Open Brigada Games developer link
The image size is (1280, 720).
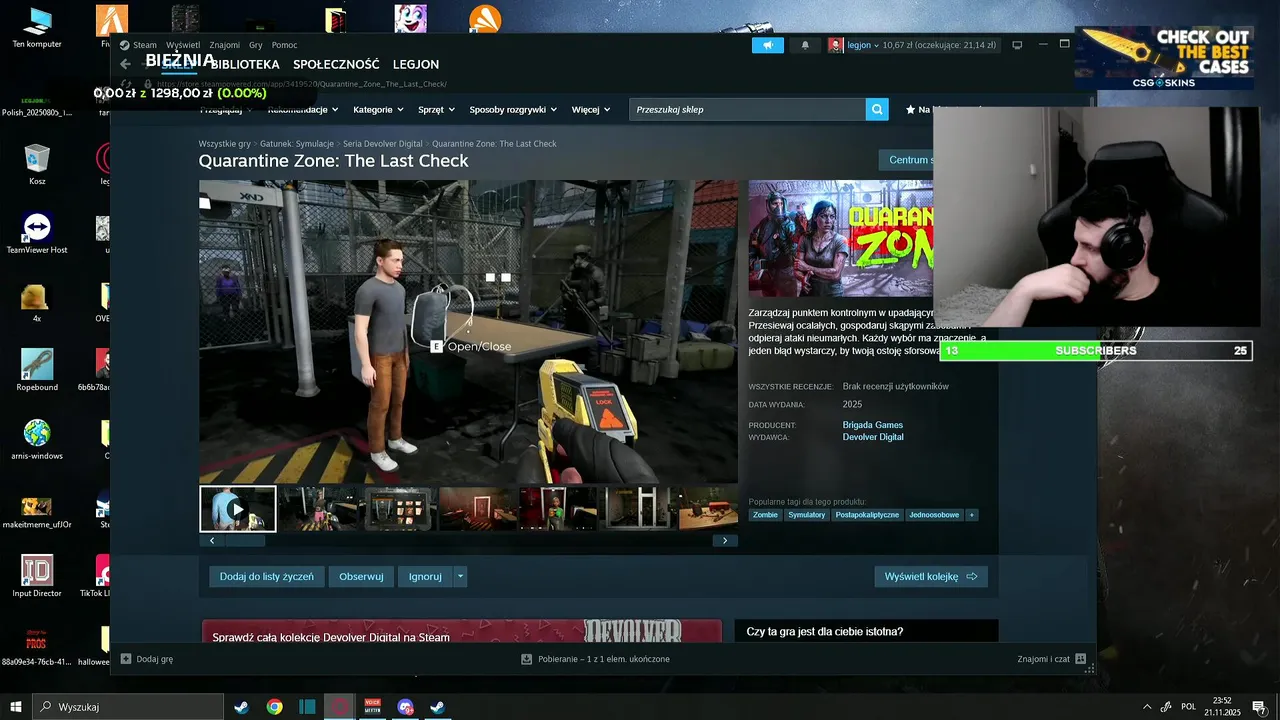coord(872,425)
